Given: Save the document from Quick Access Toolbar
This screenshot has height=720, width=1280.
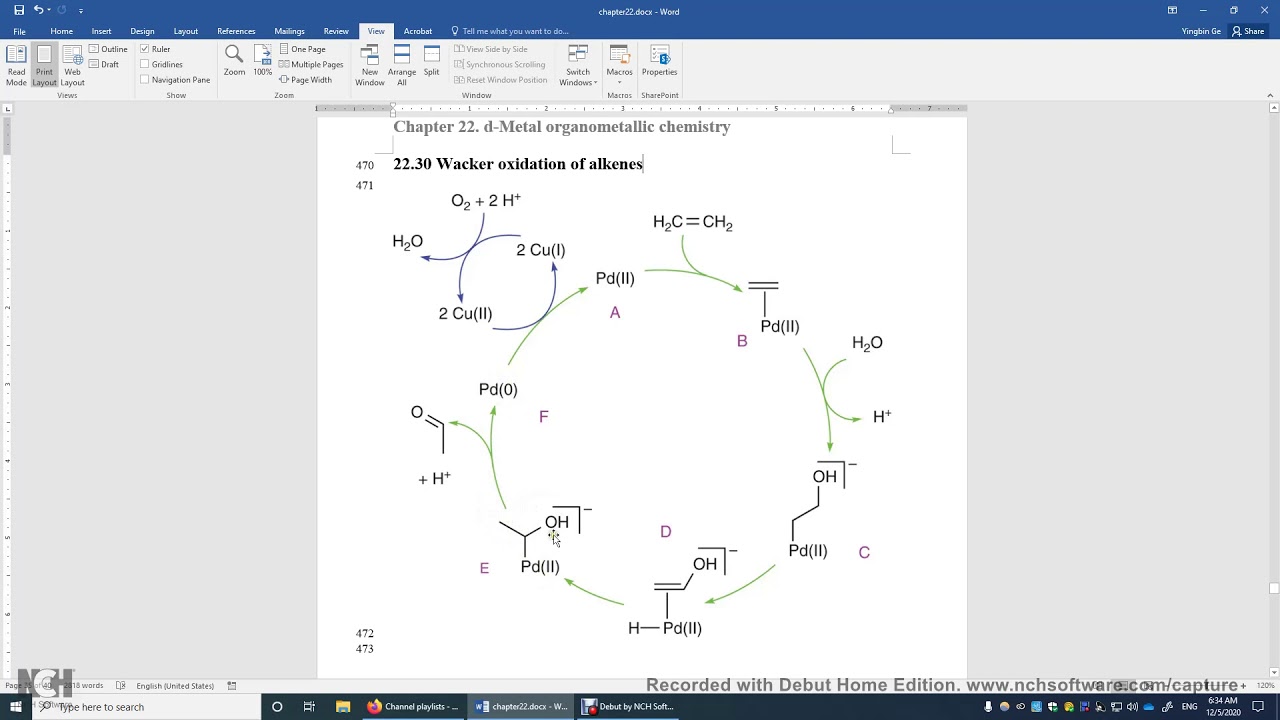Looking at the screenshot, I should 19,11.
